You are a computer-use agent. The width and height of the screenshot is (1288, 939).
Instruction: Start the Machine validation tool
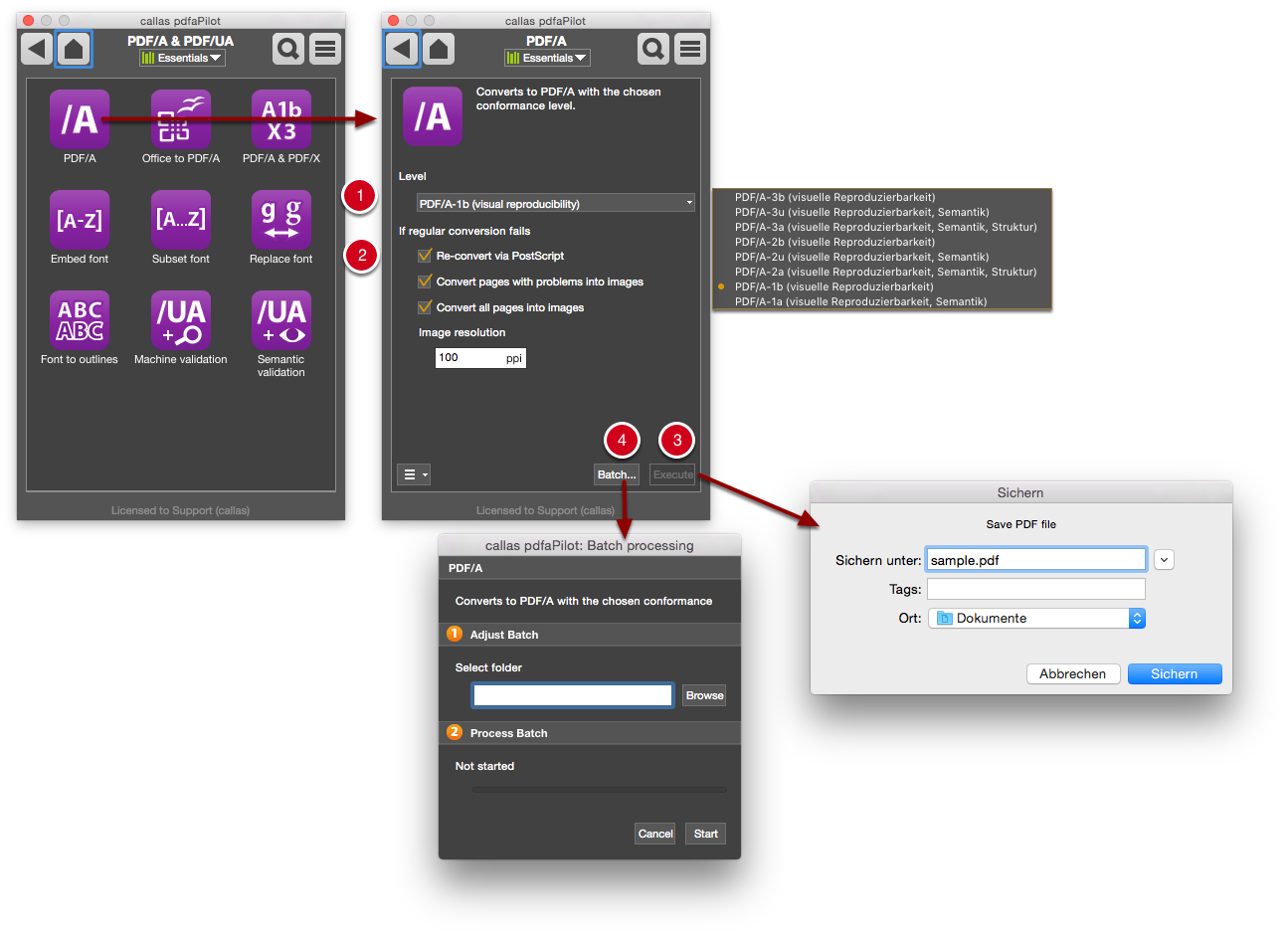[181, 320]
